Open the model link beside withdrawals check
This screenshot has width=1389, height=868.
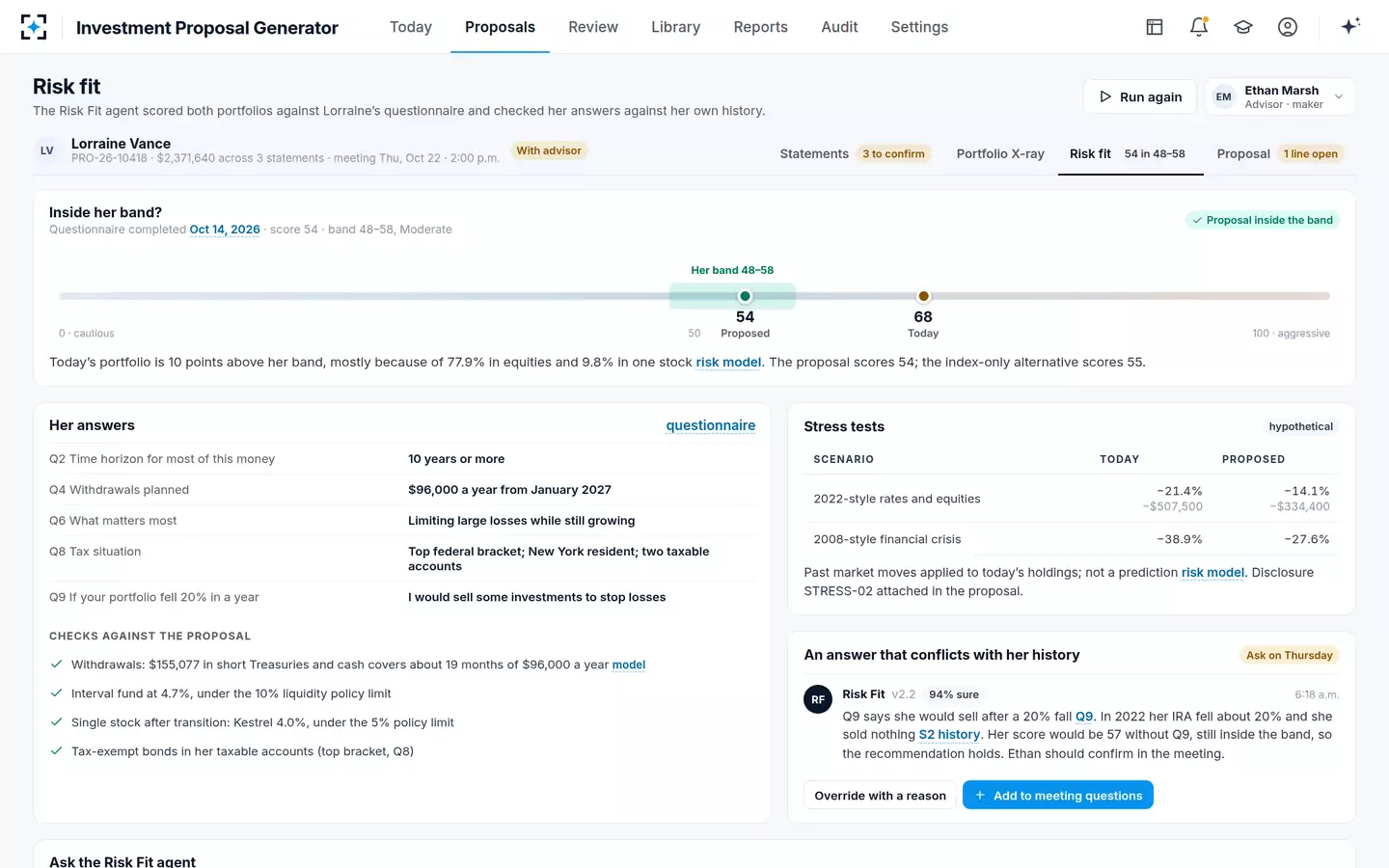[629, 665]
